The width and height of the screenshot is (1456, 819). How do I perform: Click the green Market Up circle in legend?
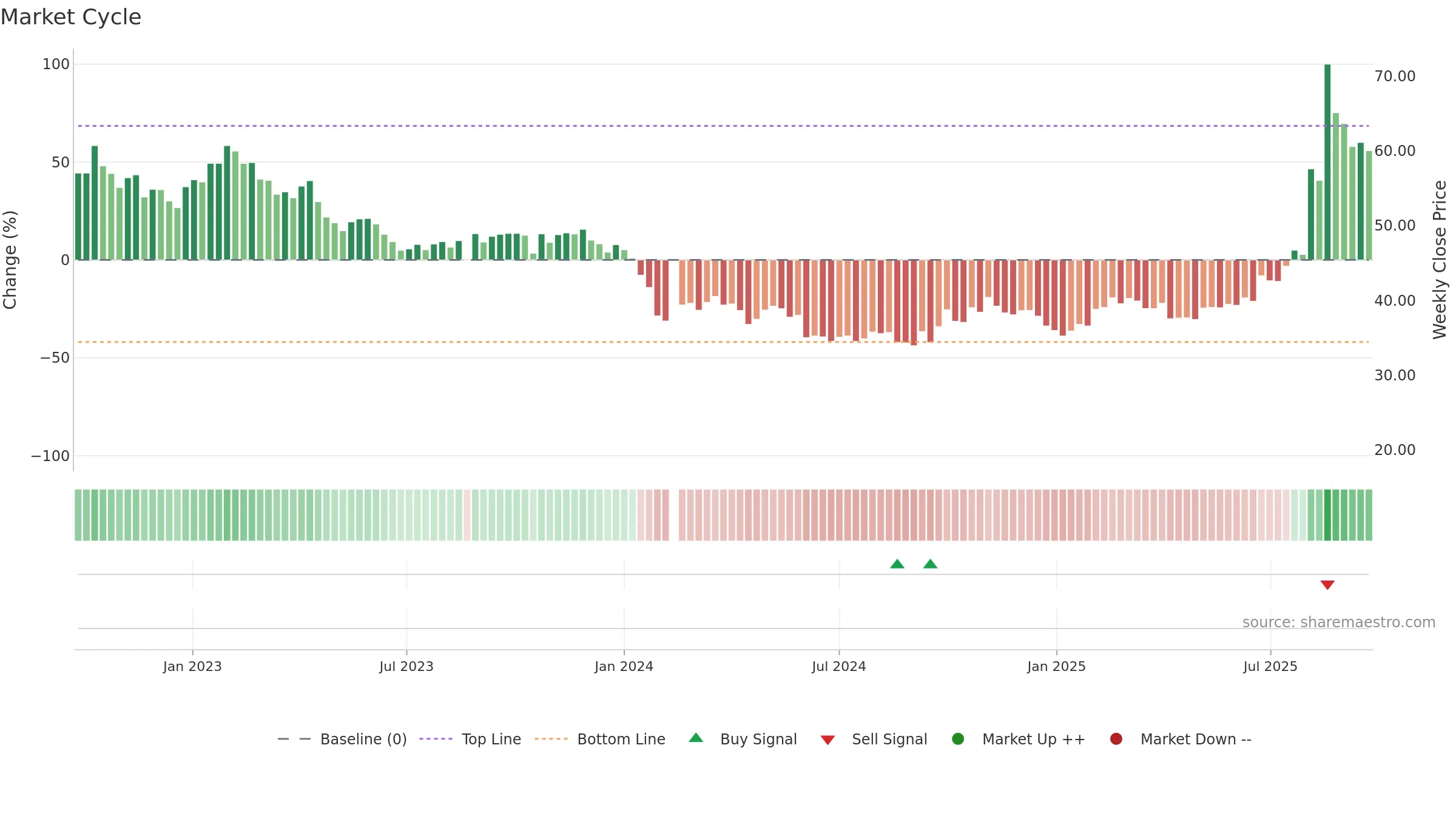point(959,739)
